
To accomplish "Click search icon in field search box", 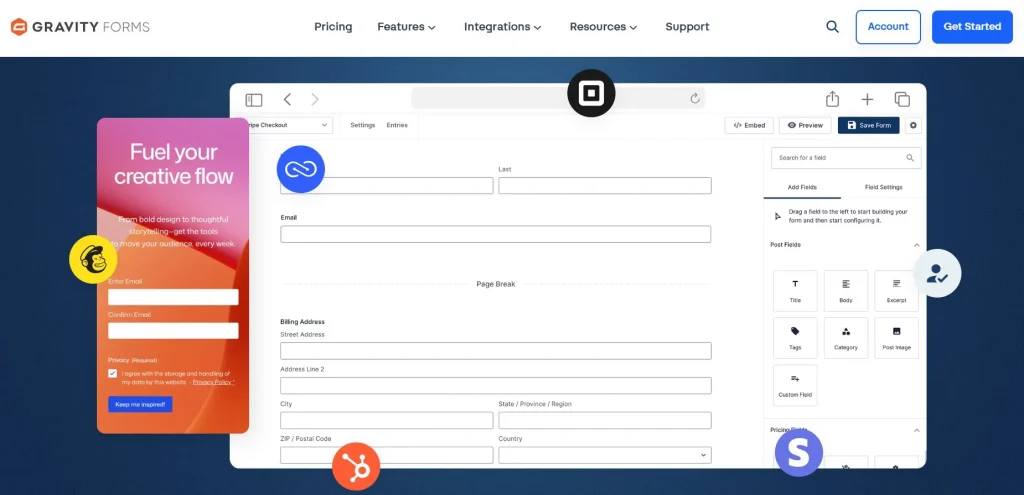I will click(910, 158).
